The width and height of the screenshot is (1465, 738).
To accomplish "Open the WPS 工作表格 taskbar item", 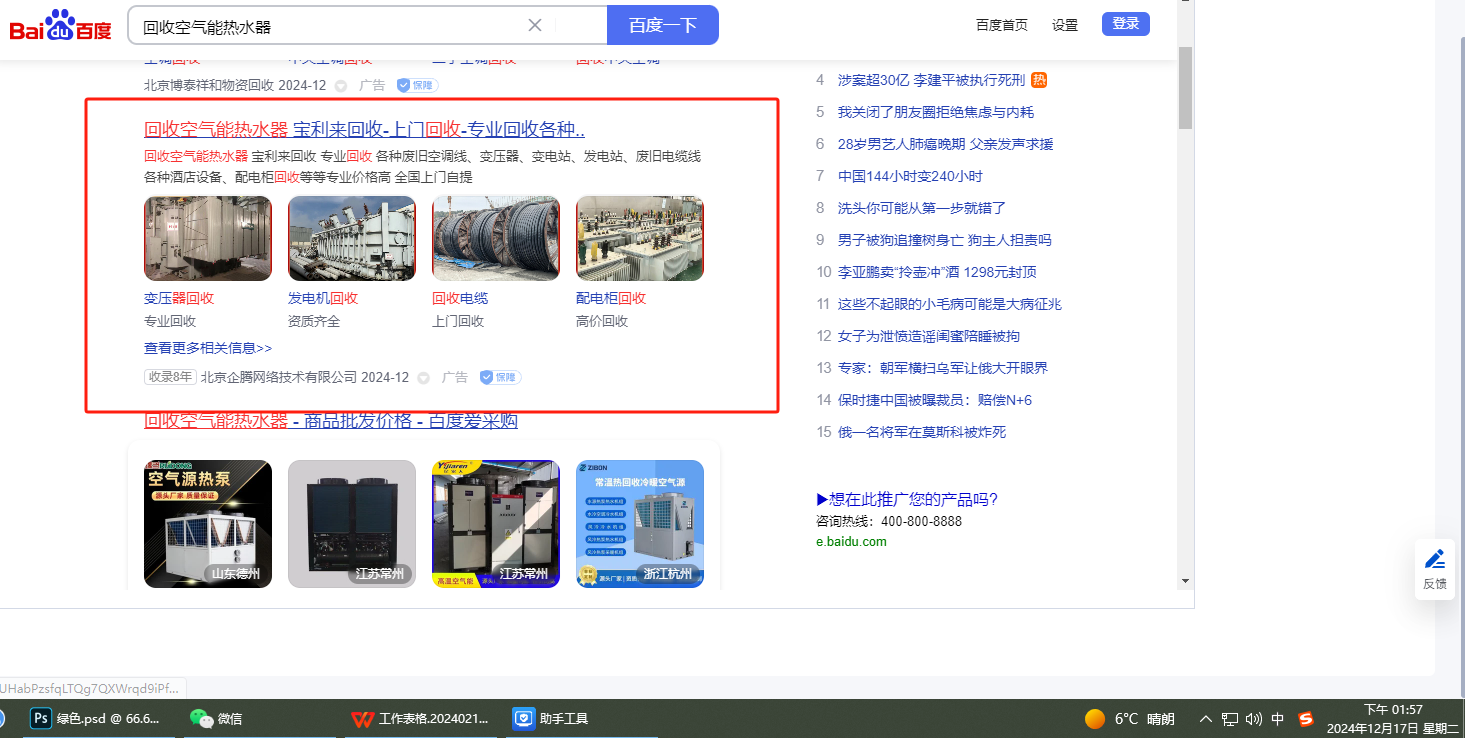I will point(421,718).
